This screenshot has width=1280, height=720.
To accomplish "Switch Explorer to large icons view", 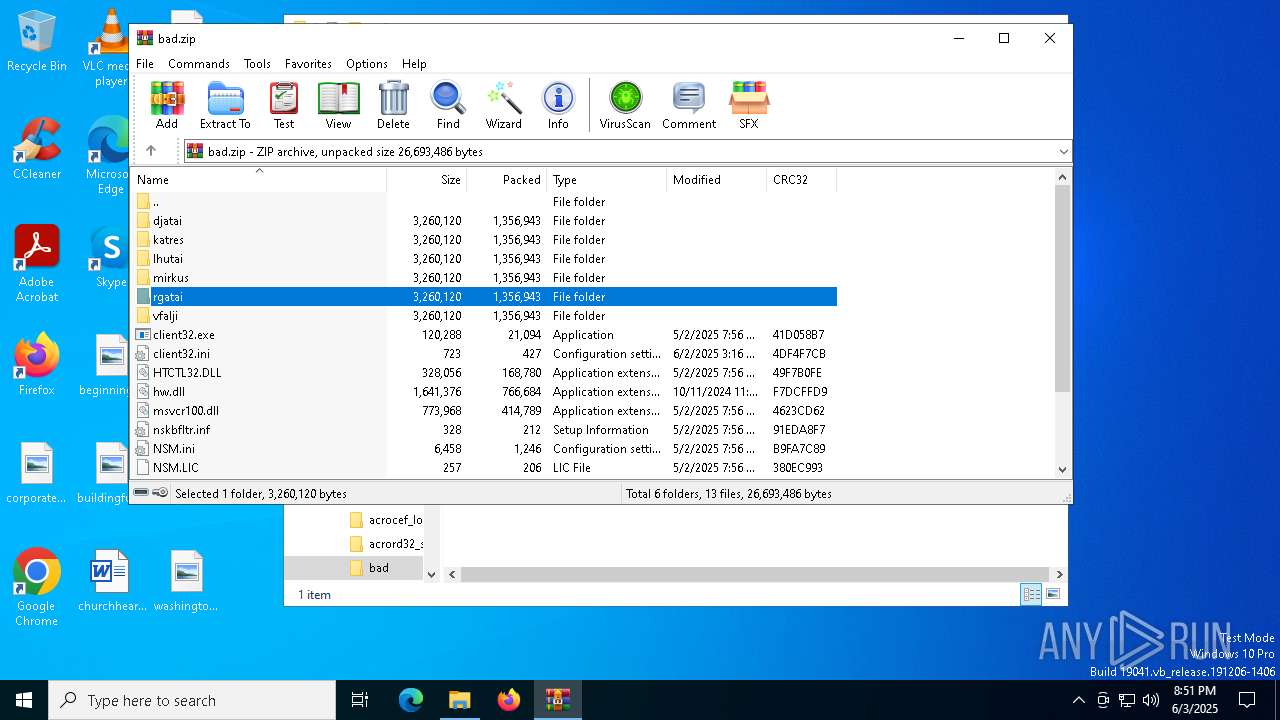I will tap(1053, 595).
